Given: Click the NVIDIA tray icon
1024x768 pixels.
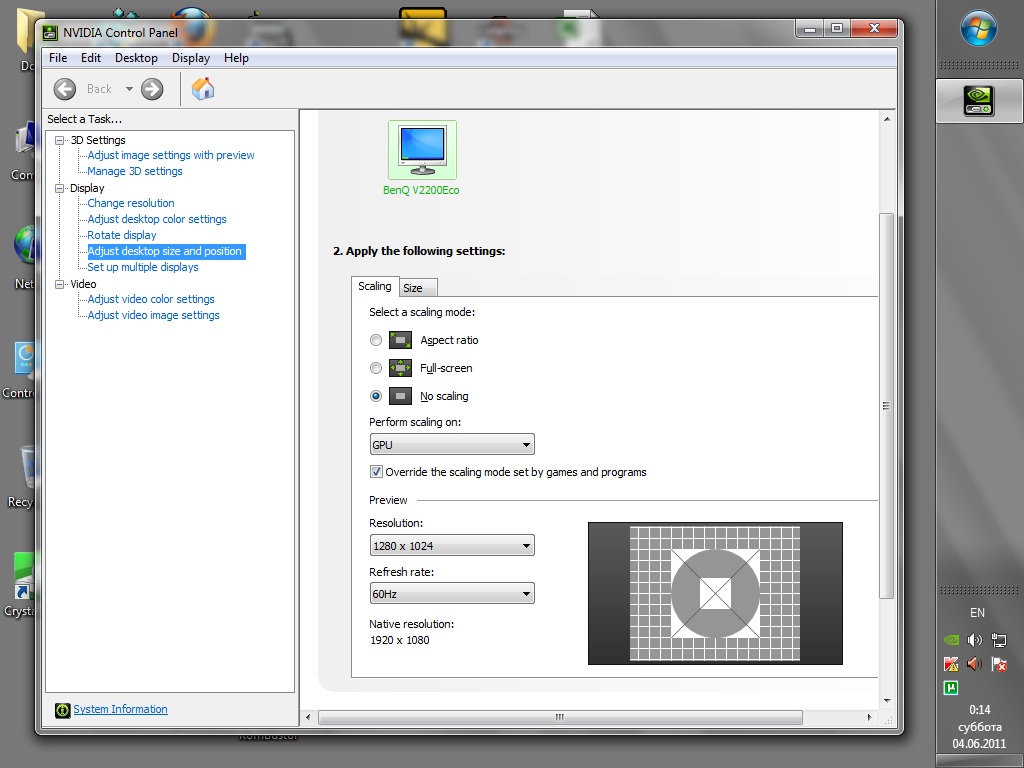Looking at the screenshot, I should click(951, 640).
